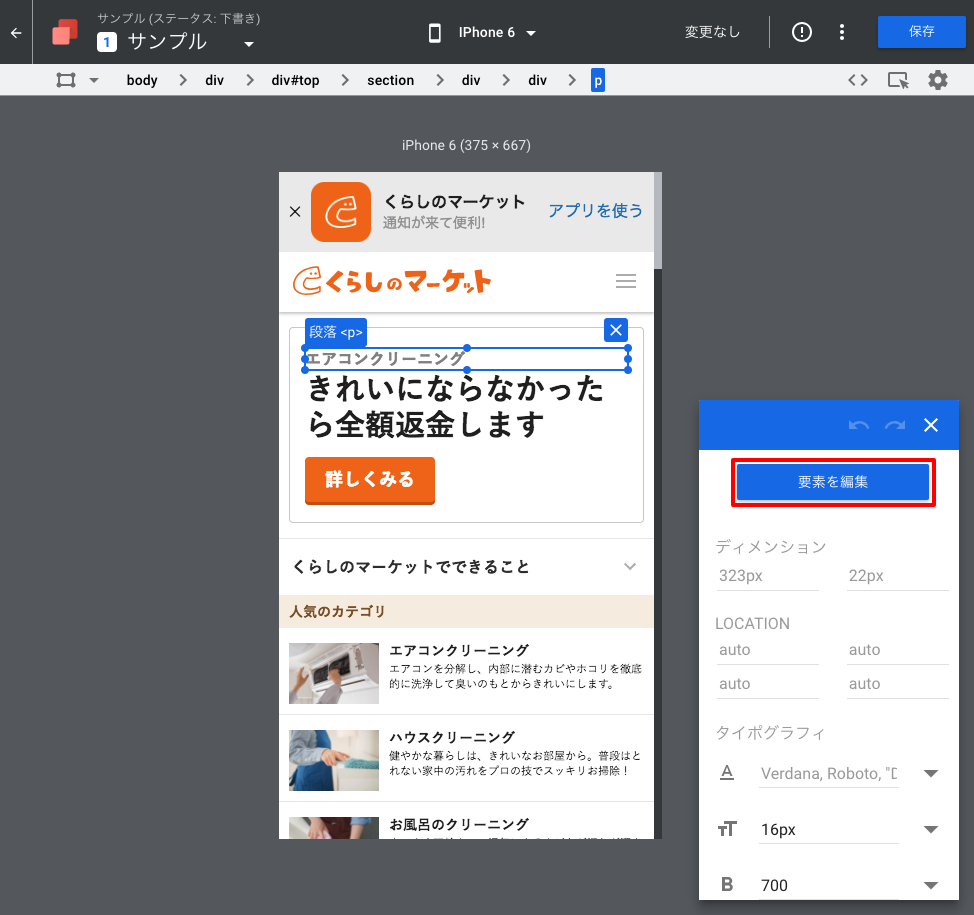This screenshot has width=974, height=915.
Task: Select div#top in the breadcrumb bar
Action: 294,80
